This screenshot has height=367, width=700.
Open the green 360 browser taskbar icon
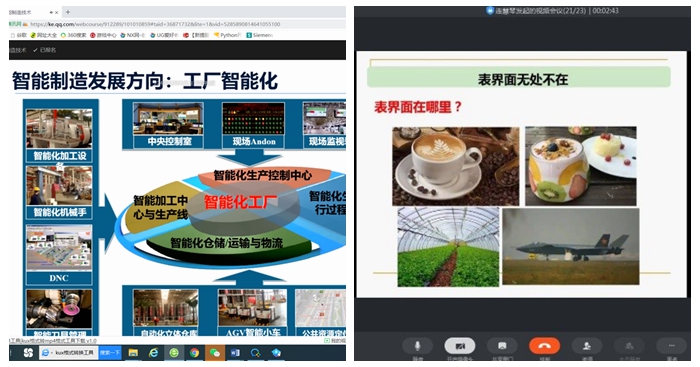[174, 353]
